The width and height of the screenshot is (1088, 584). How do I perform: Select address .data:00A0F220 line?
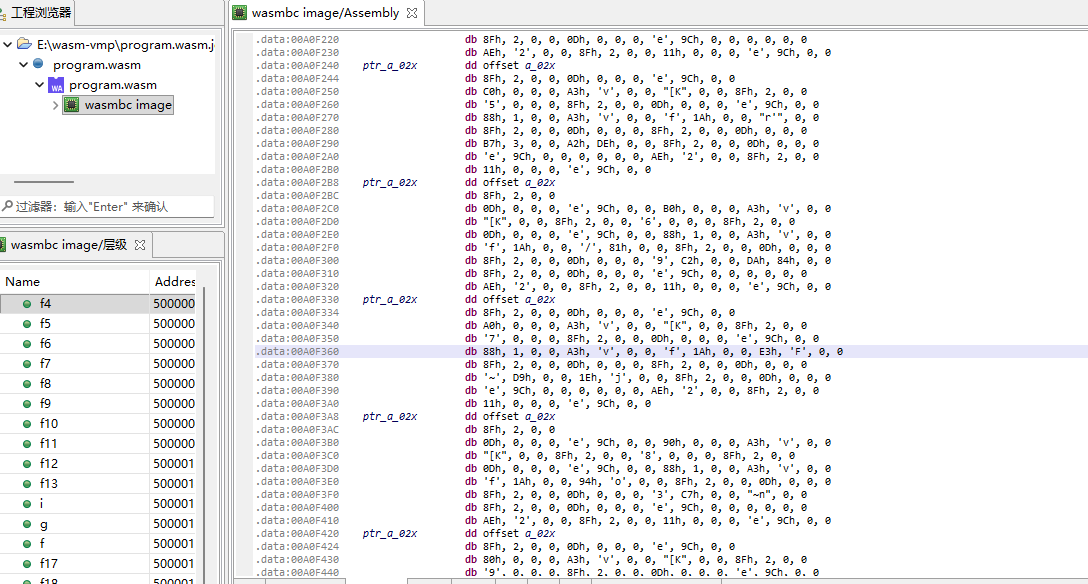297,40
